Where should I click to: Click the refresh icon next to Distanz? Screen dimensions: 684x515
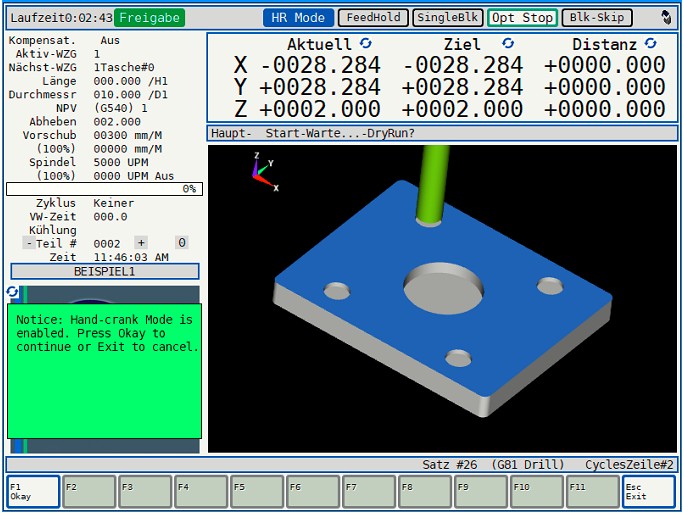tap(650, 43)
